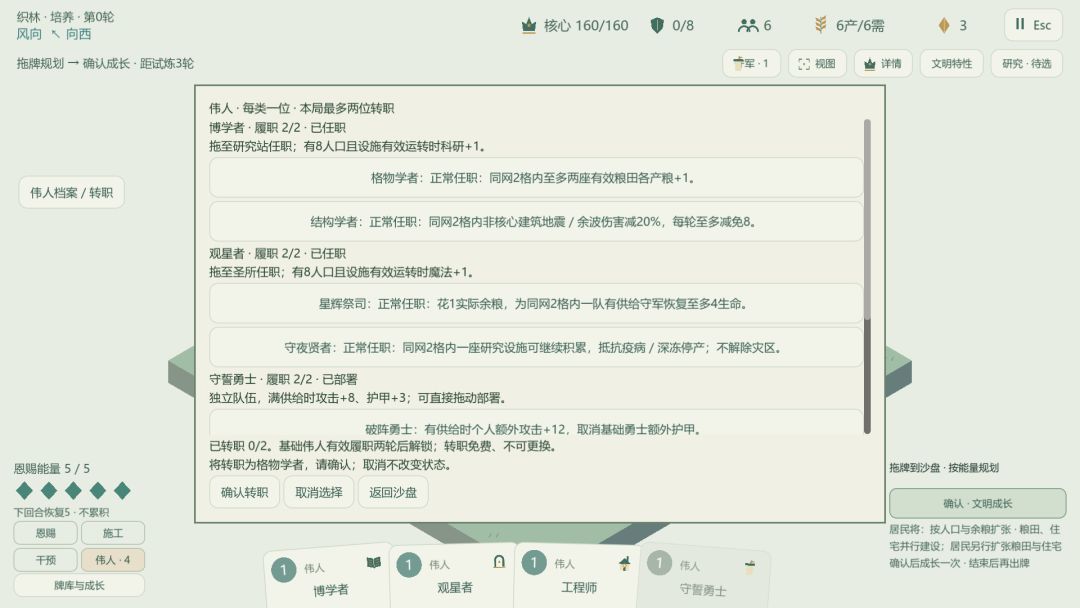Click the 取消选择 button

(x=319, y=492)
